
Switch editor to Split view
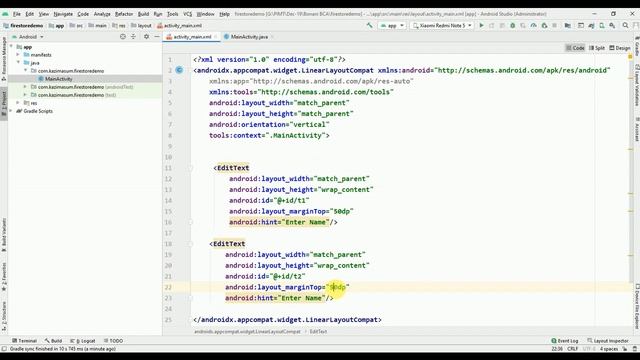click(x=597, y=48)
